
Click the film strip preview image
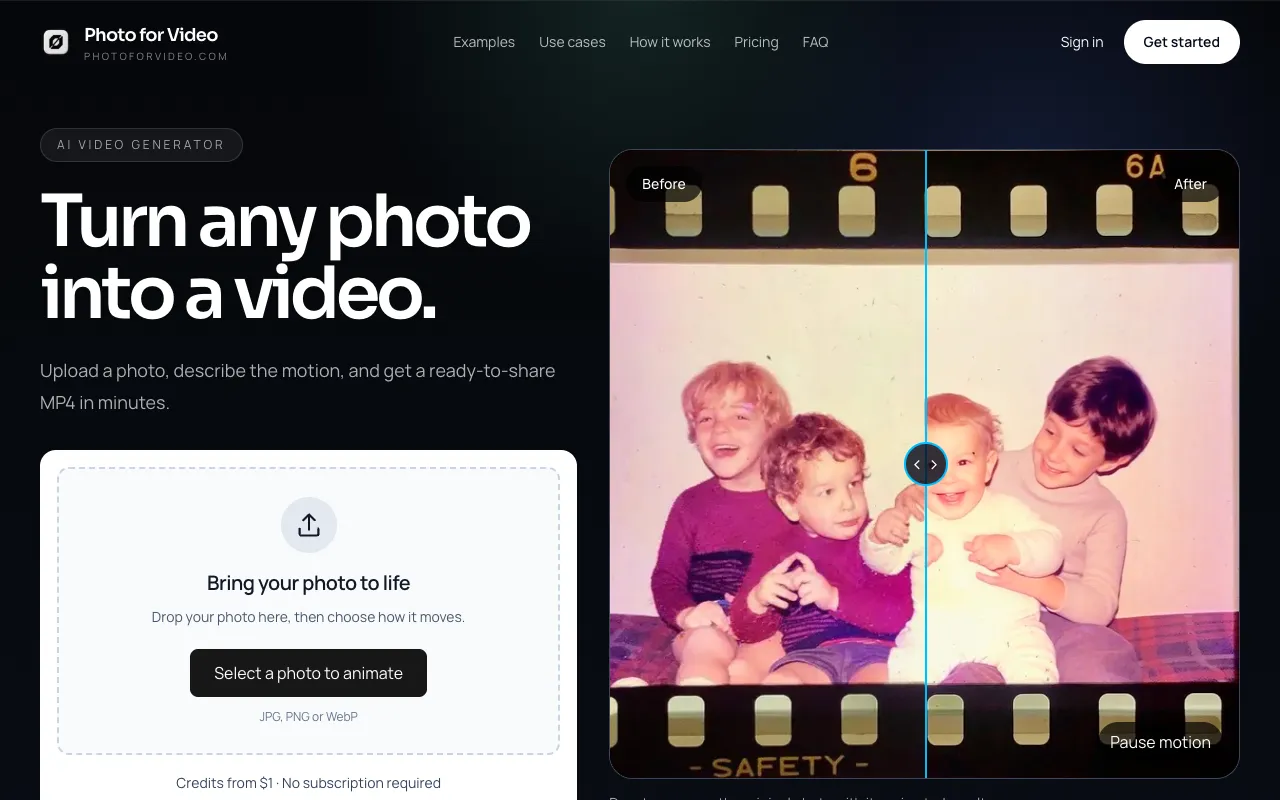924,464
